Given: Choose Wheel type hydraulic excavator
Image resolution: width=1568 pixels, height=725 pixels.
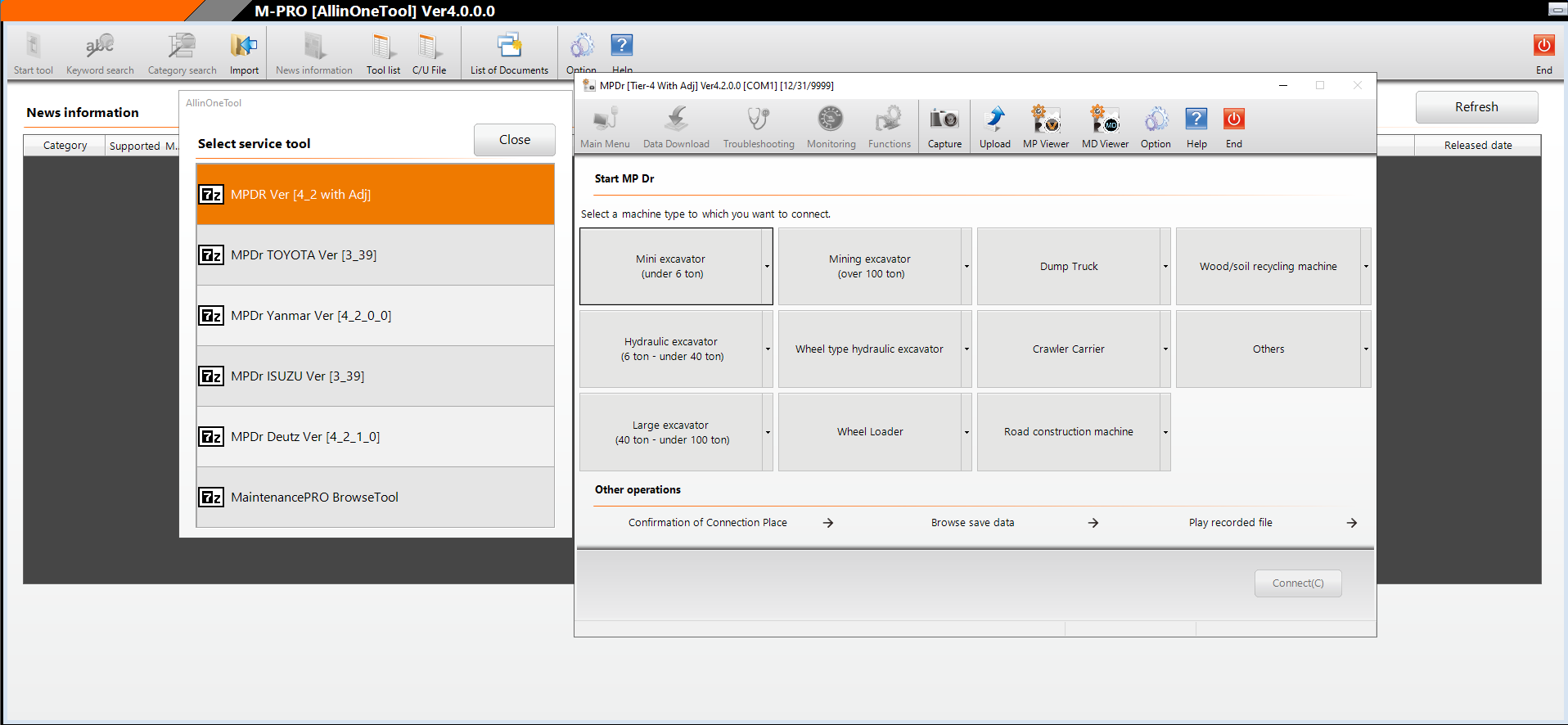Looking at the screenshot, I should (x=870, y=349).
